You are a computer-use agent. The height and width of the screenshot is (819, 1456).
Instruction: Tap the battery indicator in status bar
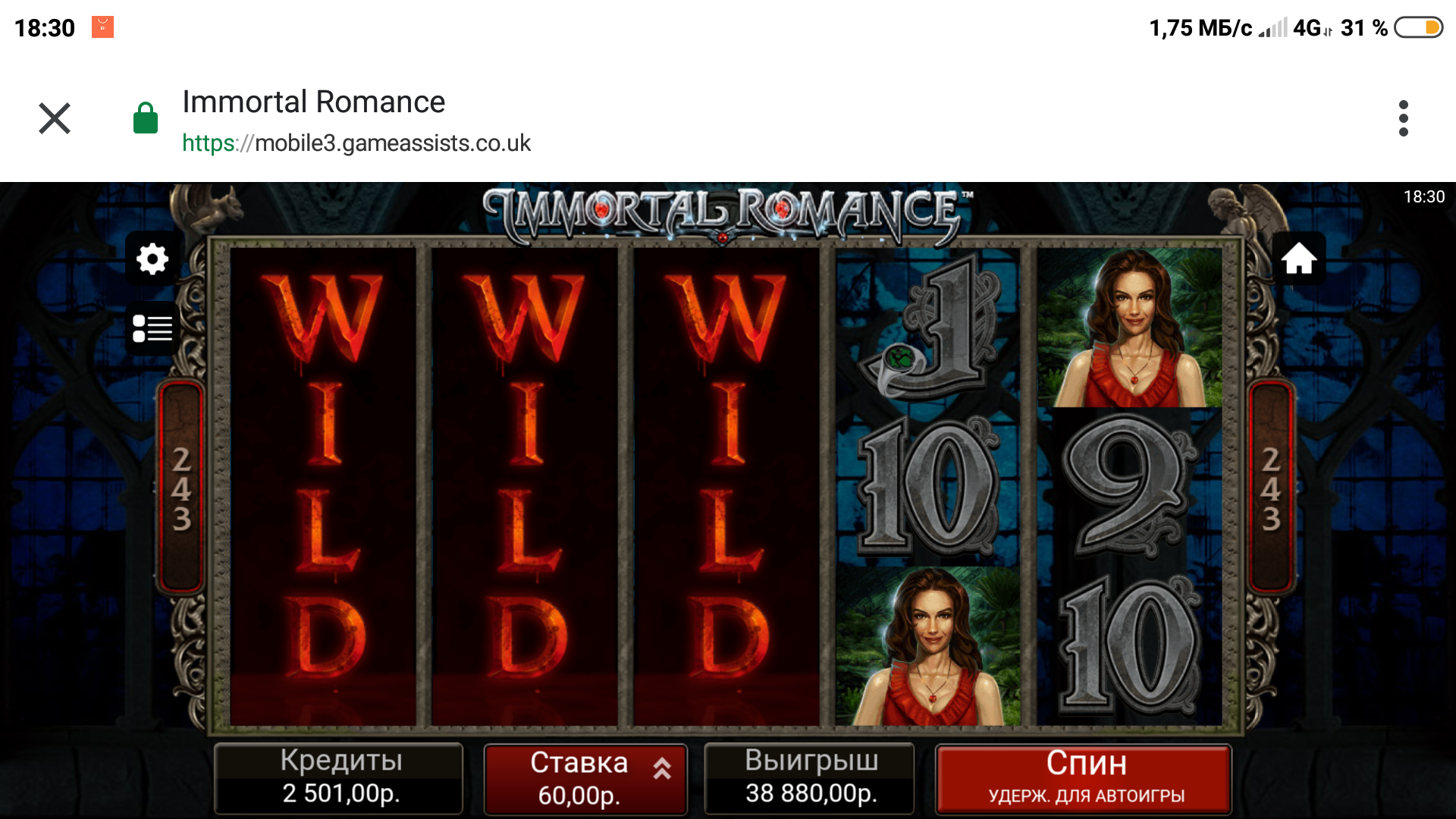(x=1418, y=27)
